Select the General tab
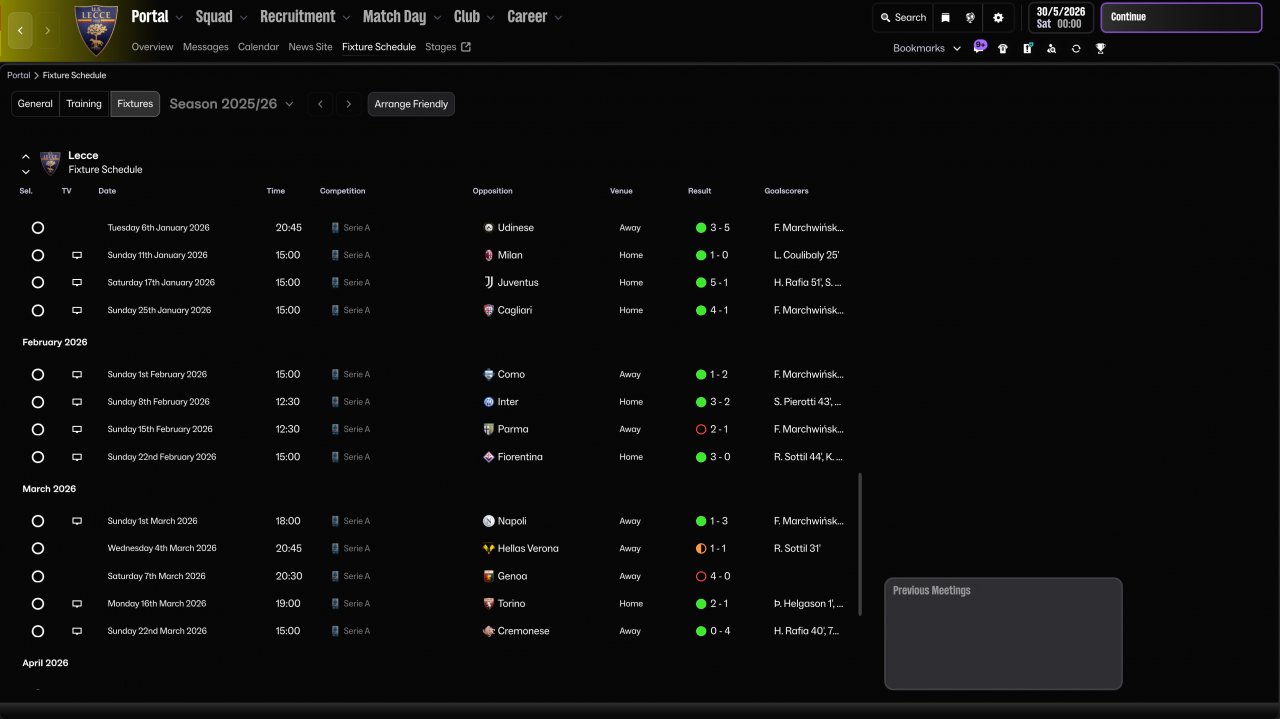This screenshot has height=719, width=1280. (x=35, y=104)
